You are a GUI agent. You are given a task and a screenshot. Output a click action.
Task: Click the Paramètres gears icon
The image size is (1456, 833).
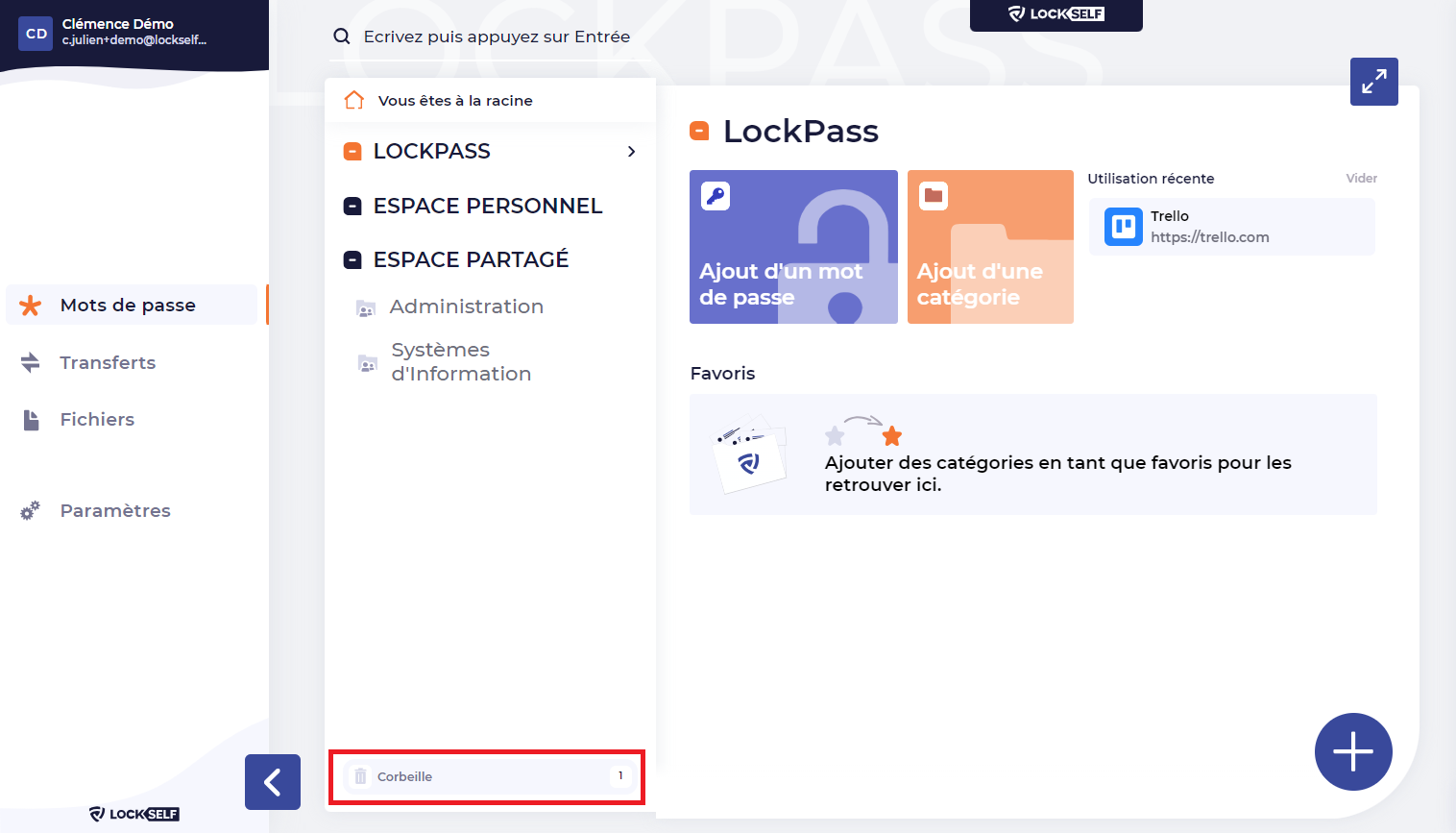coord(31,511)
